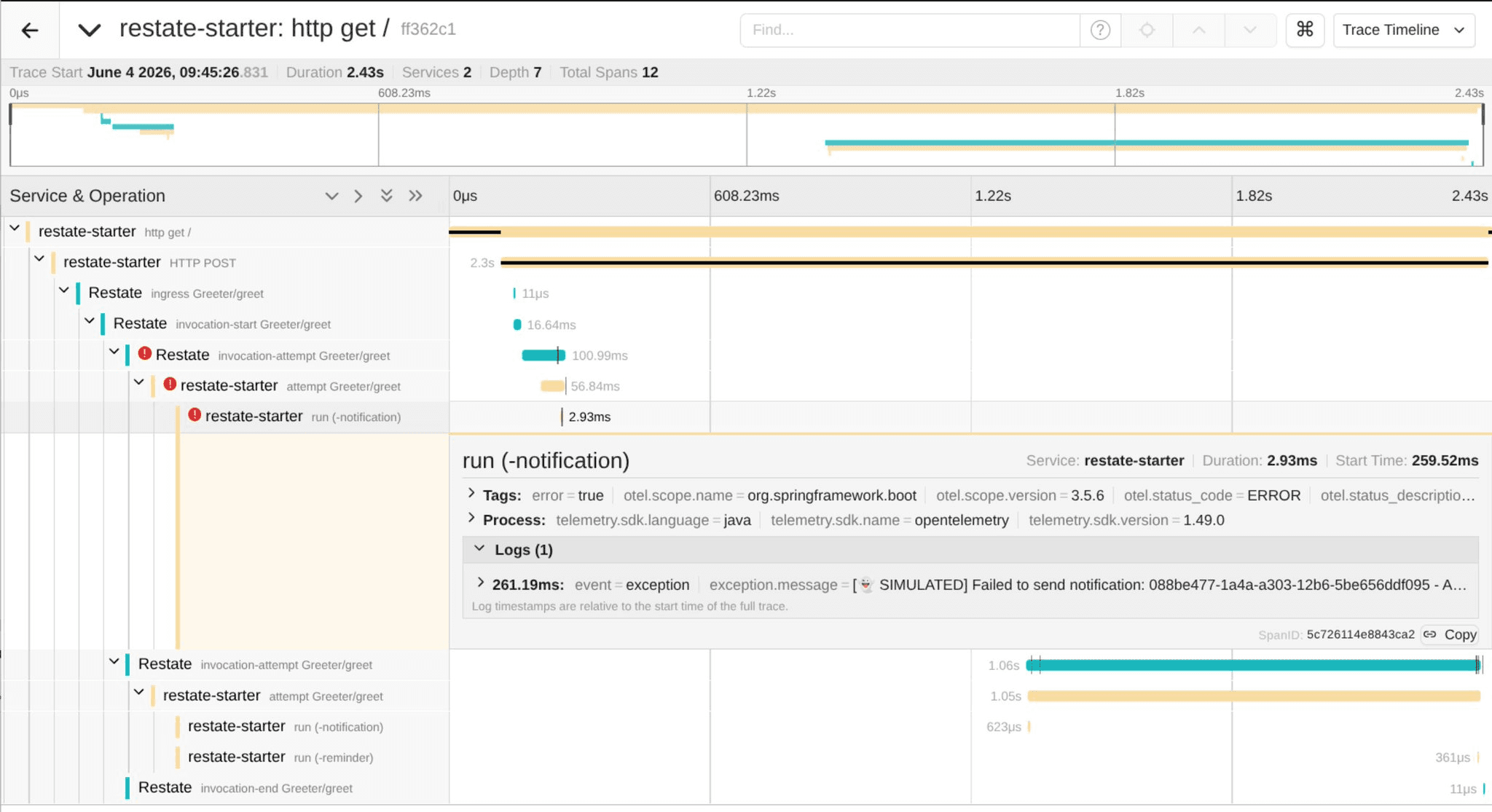Click the long teal bar in the trace minimap
The width and height of the screenshot is (1492, 812).
click(x=1147, y=143)
